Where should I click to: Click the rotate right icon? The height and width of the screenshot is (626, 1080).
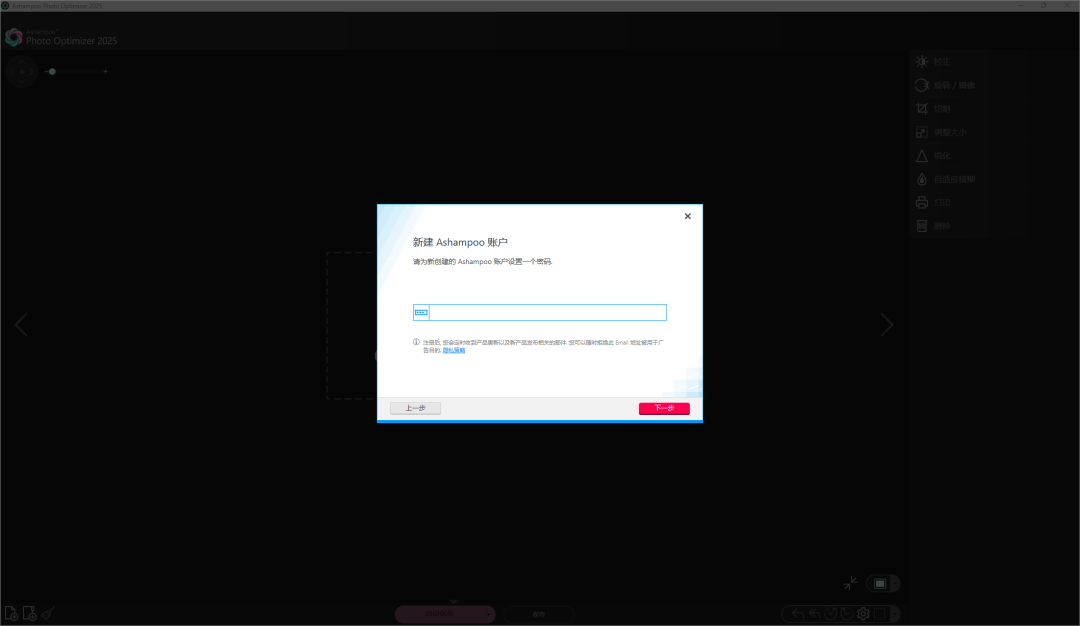point(847,614)
